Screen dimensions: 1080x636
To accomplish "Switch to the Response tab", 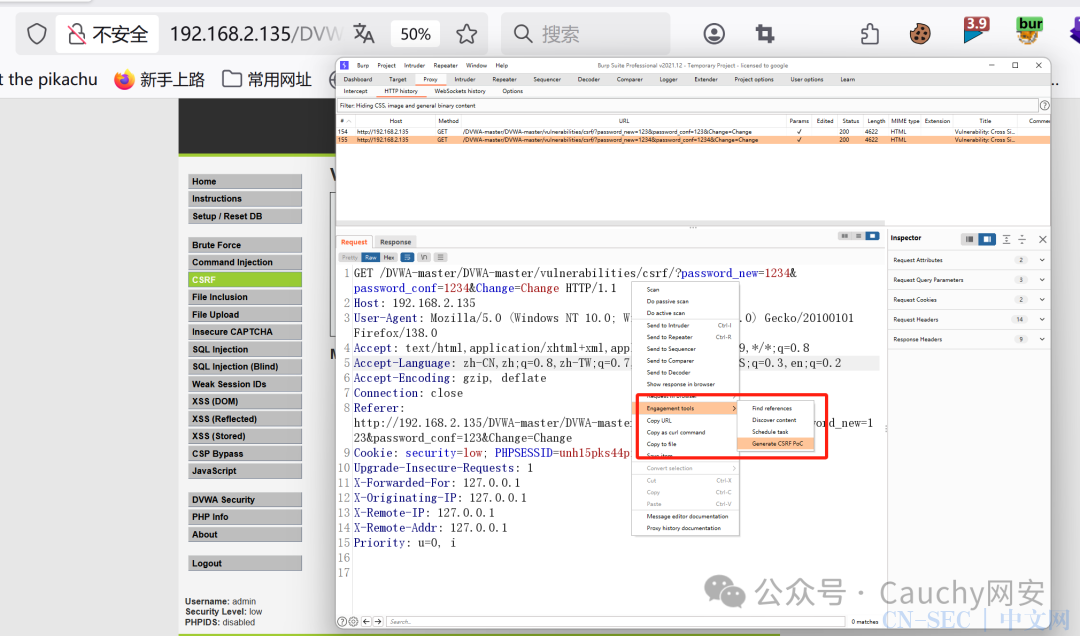I will [x=395, y=242].
